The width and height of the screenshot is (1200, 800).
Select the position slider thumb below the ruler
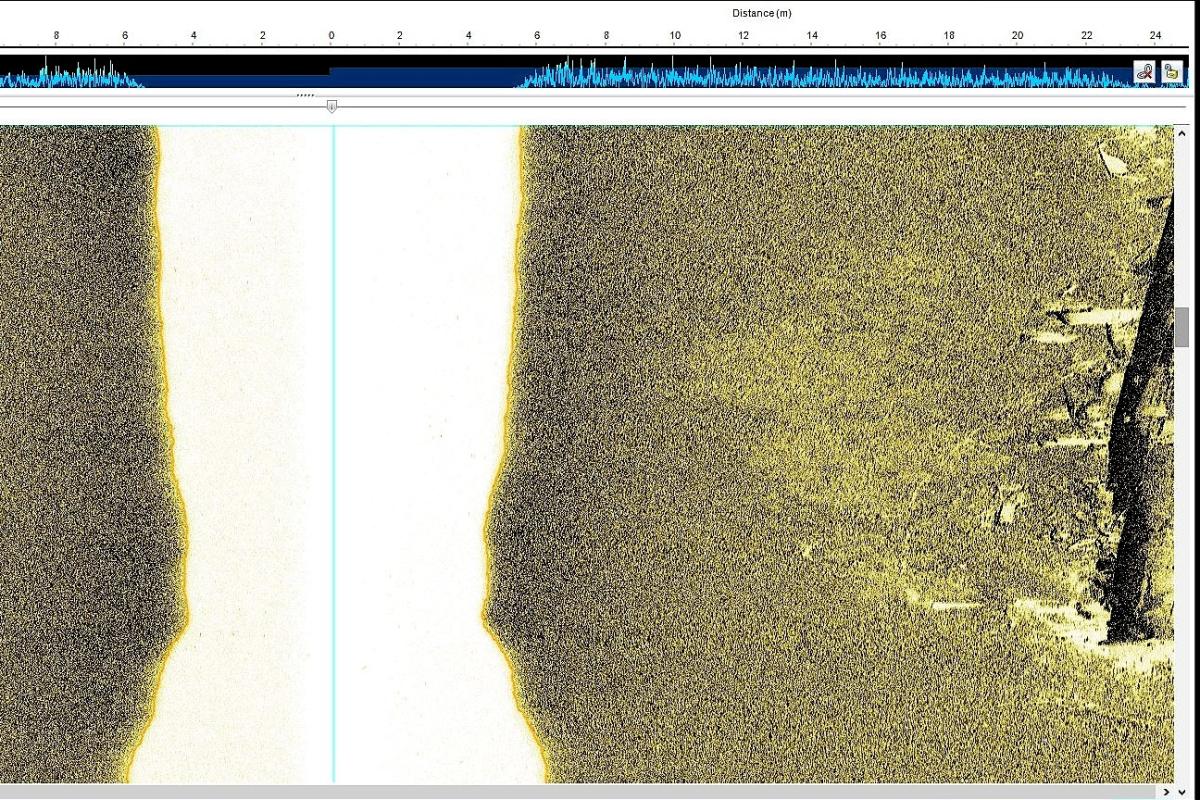tap(332, 105)
